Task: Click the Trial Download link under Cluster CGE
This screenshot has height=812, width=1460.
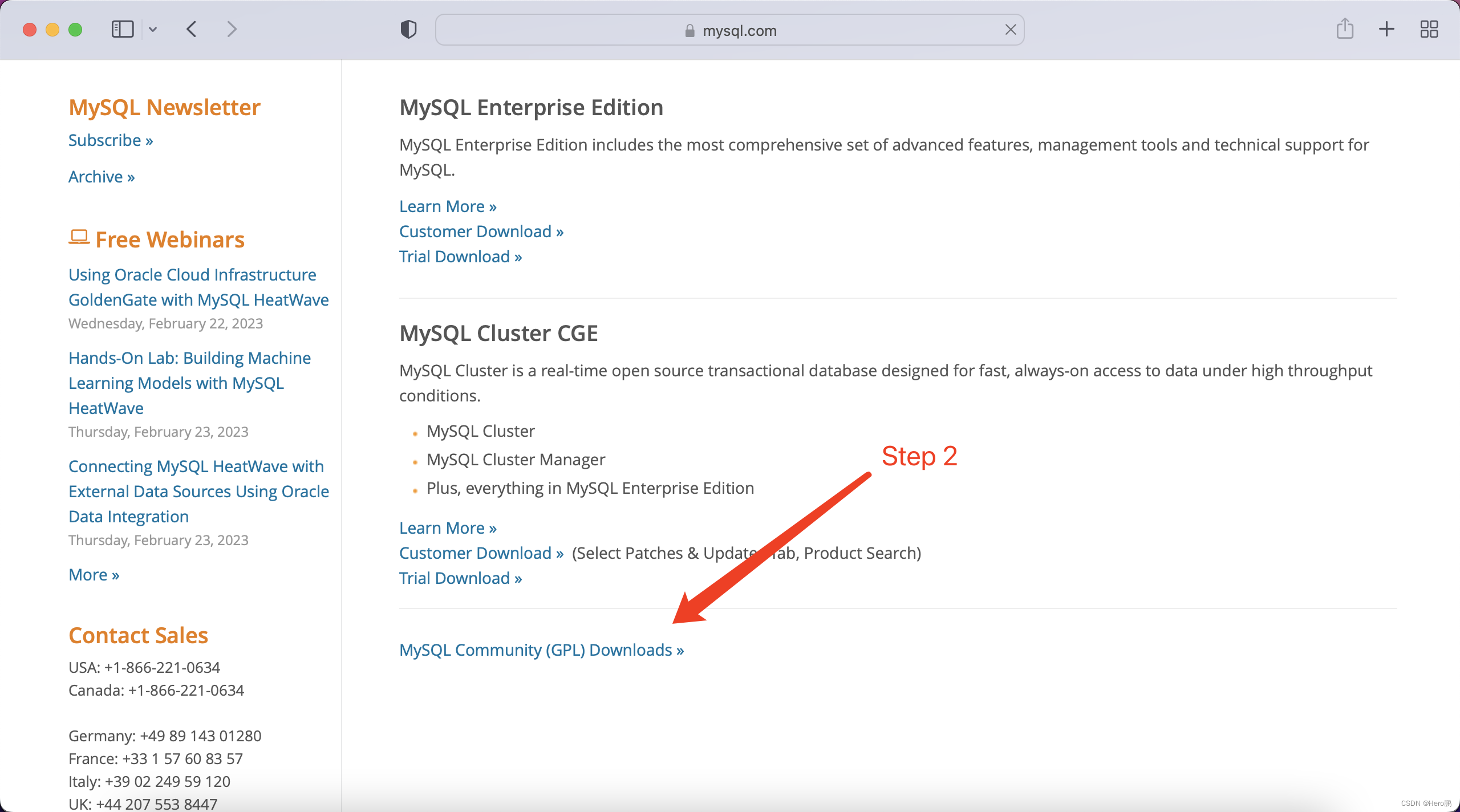Action: [460, 578]
